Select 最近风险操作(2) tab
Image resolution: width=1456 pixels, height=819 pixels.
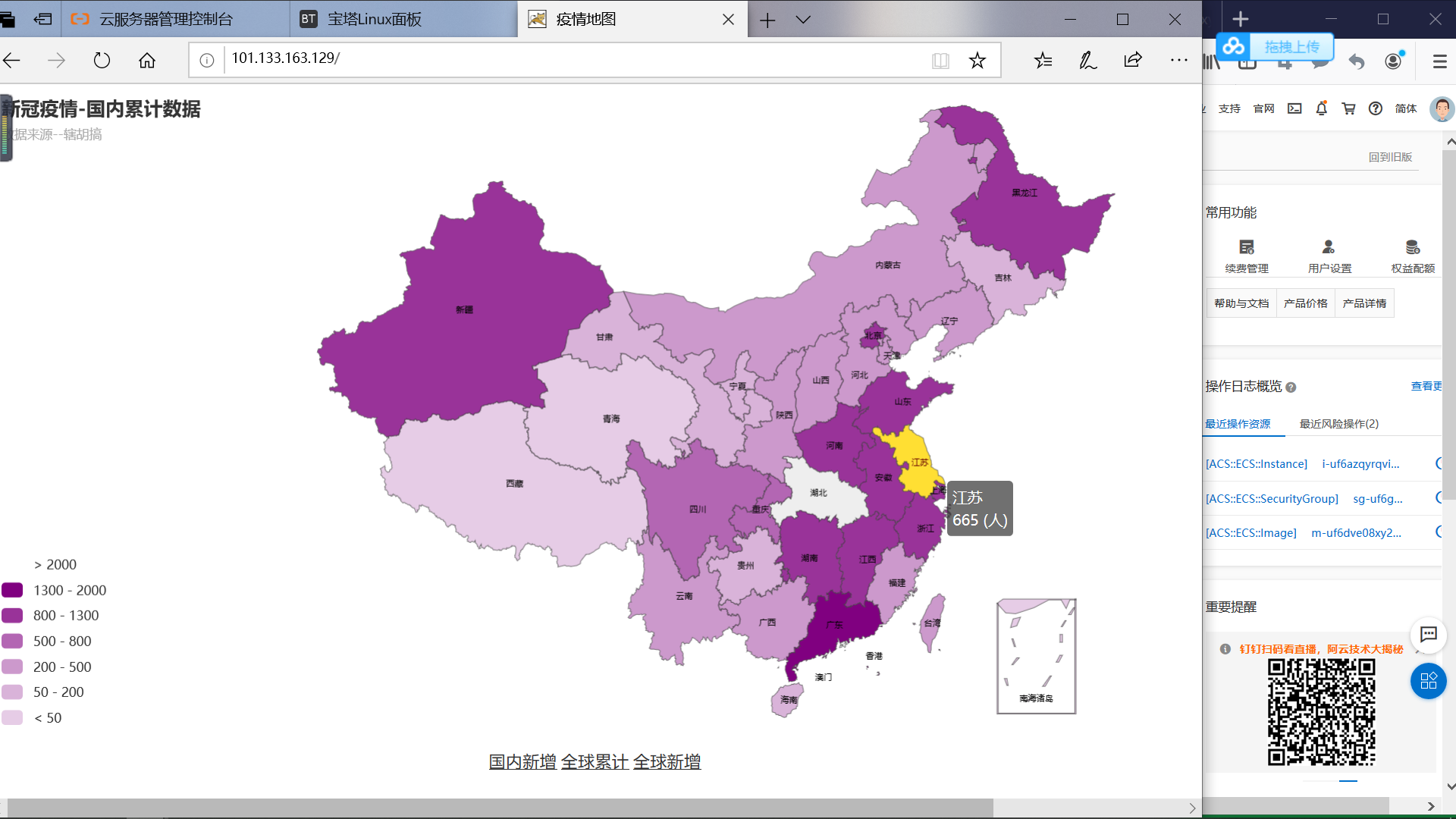point(1338,424)
